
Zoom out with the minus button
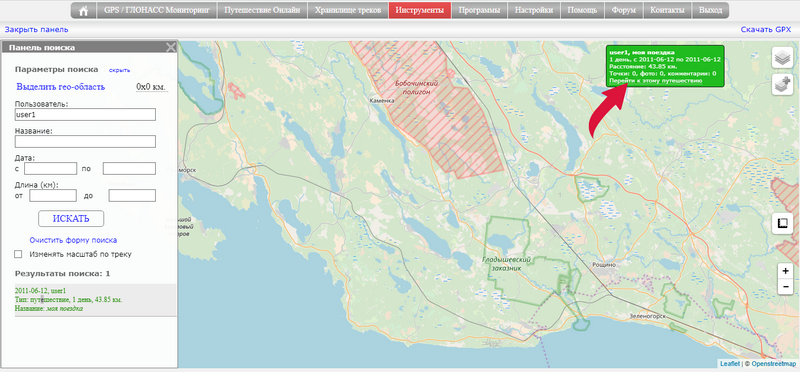point(785,287)
